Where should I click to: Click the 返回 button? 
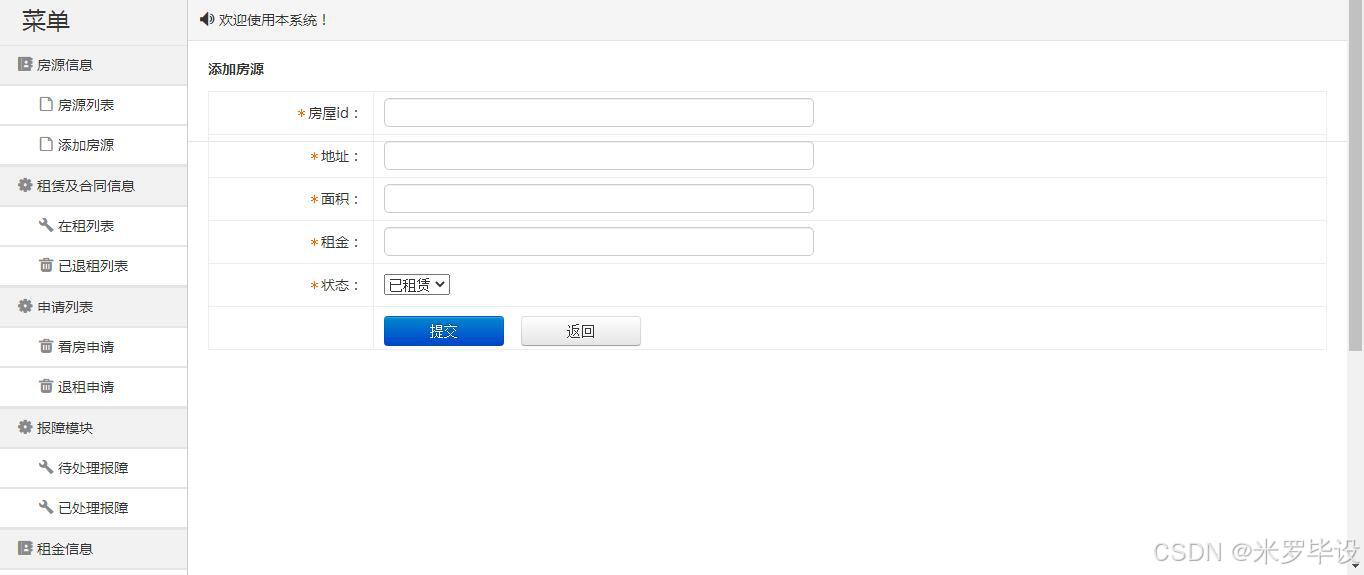(581, 331)
